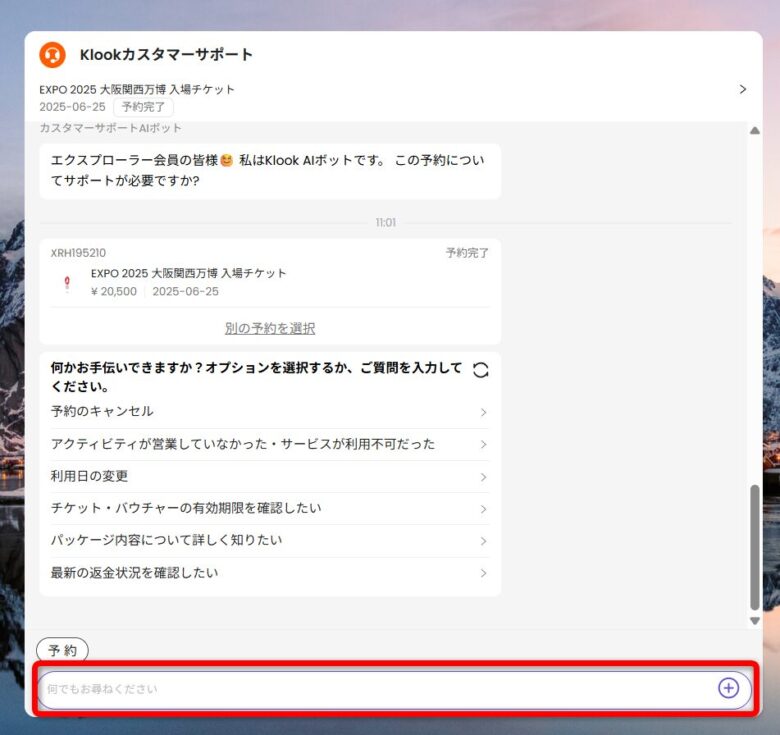
Task: Click chevron next to 予約のキャンセル
Action: pyautogui.click(x=483, y=412)
